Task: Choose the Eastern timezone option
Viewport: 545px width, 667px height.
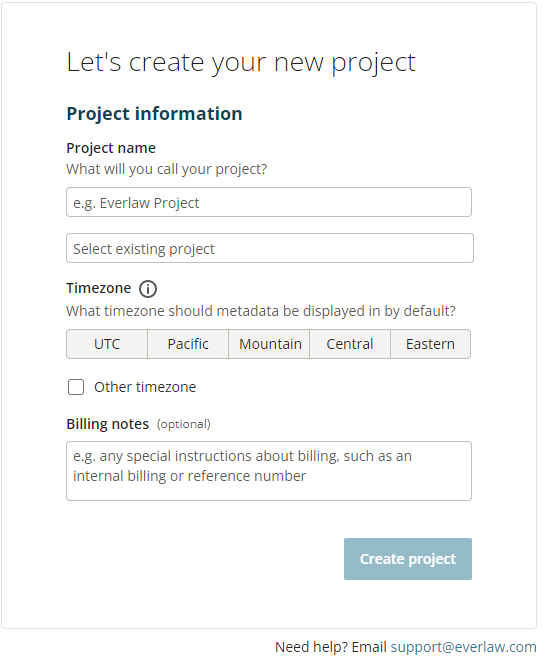Action: coord(431,344)
